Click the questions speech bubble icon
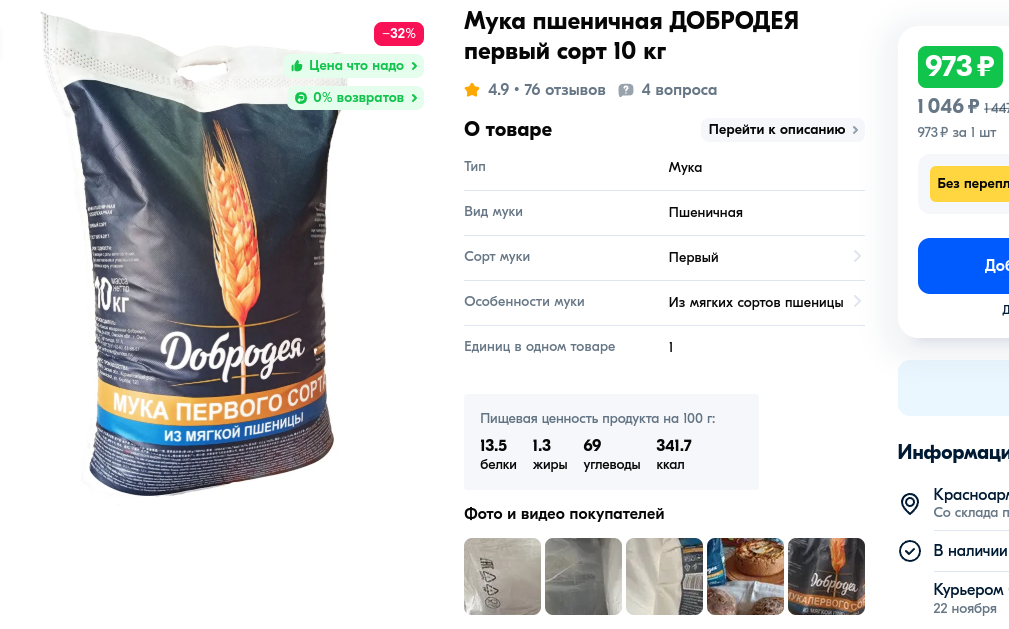Image resolution: width=1009 pixels, height=629 pixels. (625, 90)
